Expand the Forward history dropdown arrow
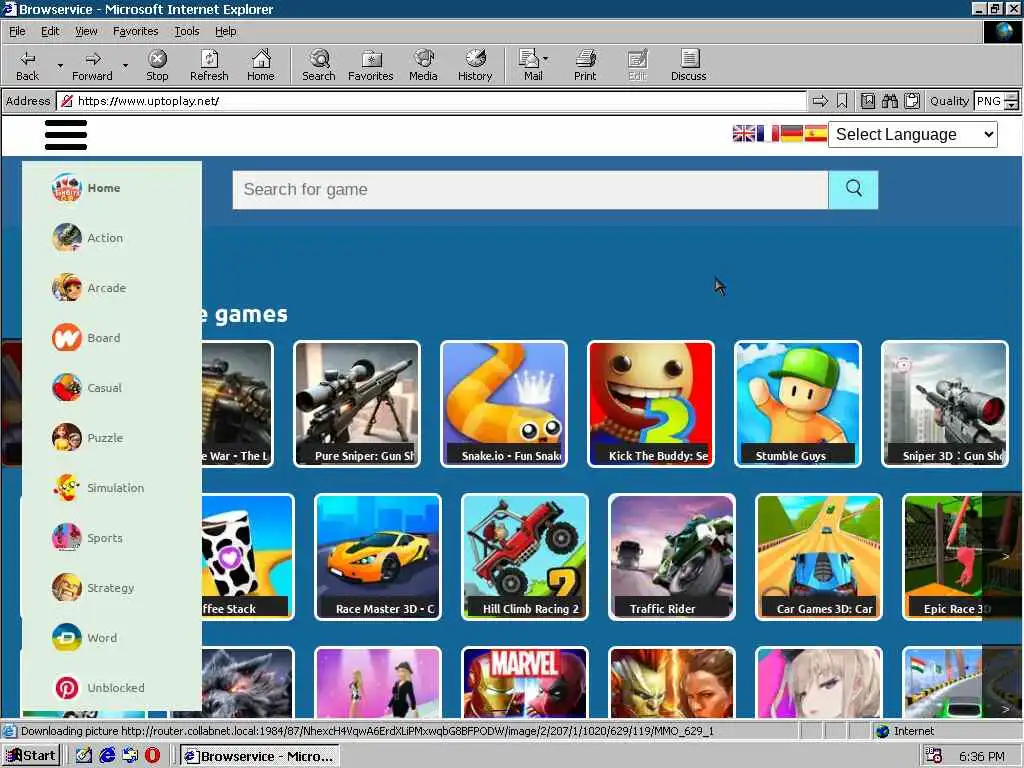 [x=125, y=65]
